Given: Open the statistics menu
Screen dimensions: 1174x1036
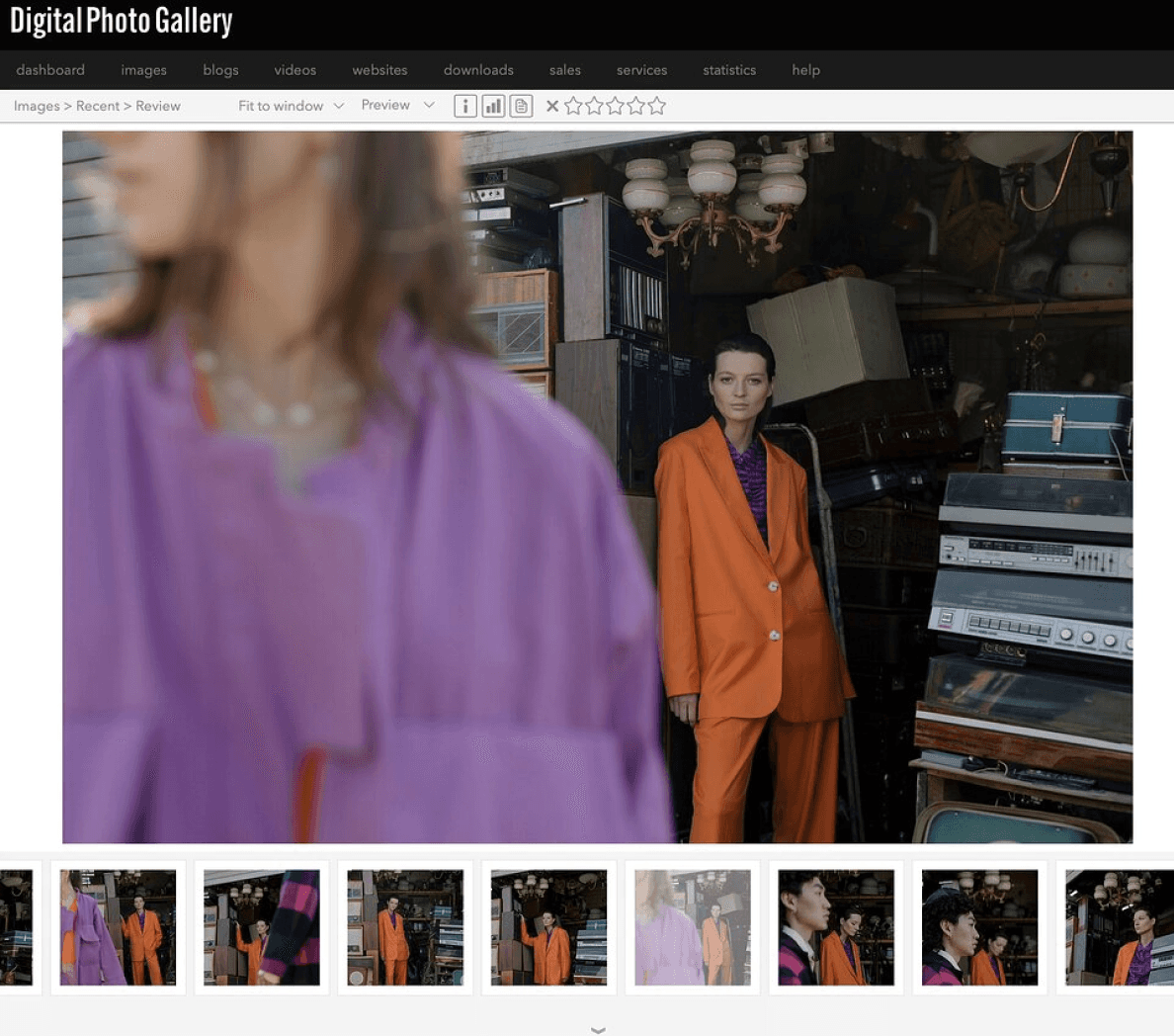Looking at the screenshot, I should point(729,69).
